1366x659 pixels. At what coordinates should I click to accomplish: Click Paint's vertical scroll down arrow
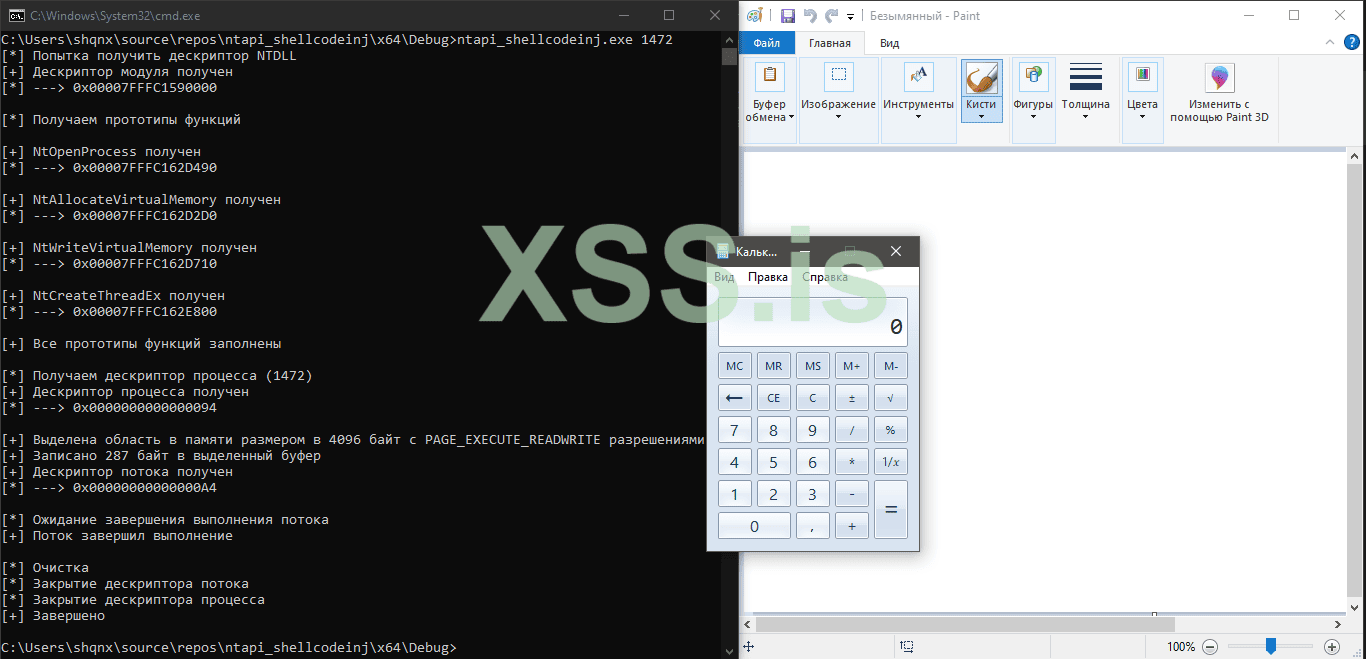1356,606
